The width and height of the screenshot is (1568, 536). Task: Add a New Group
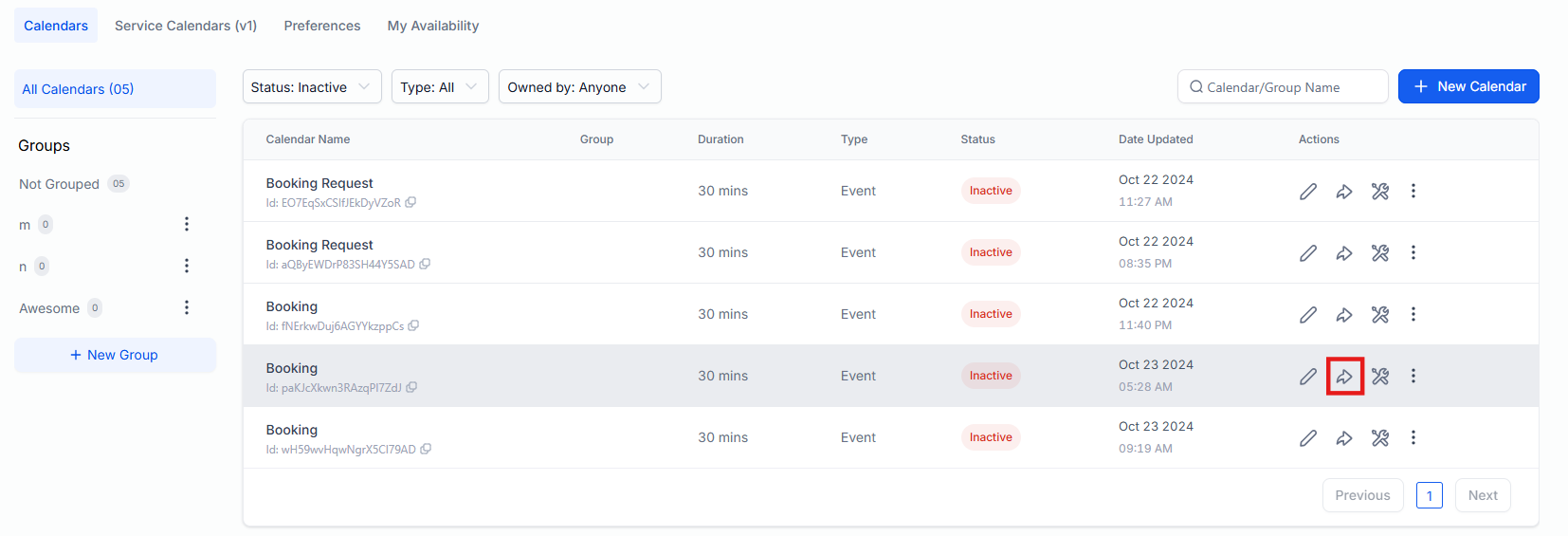pos(115,355)
